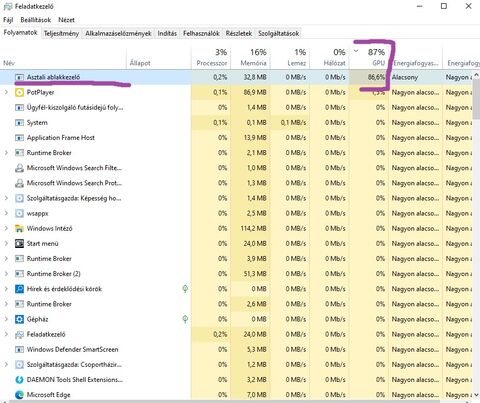480x403 pixels.
Task: Select the Asztali ablakkezelő row name
Action: click(53, 77)
